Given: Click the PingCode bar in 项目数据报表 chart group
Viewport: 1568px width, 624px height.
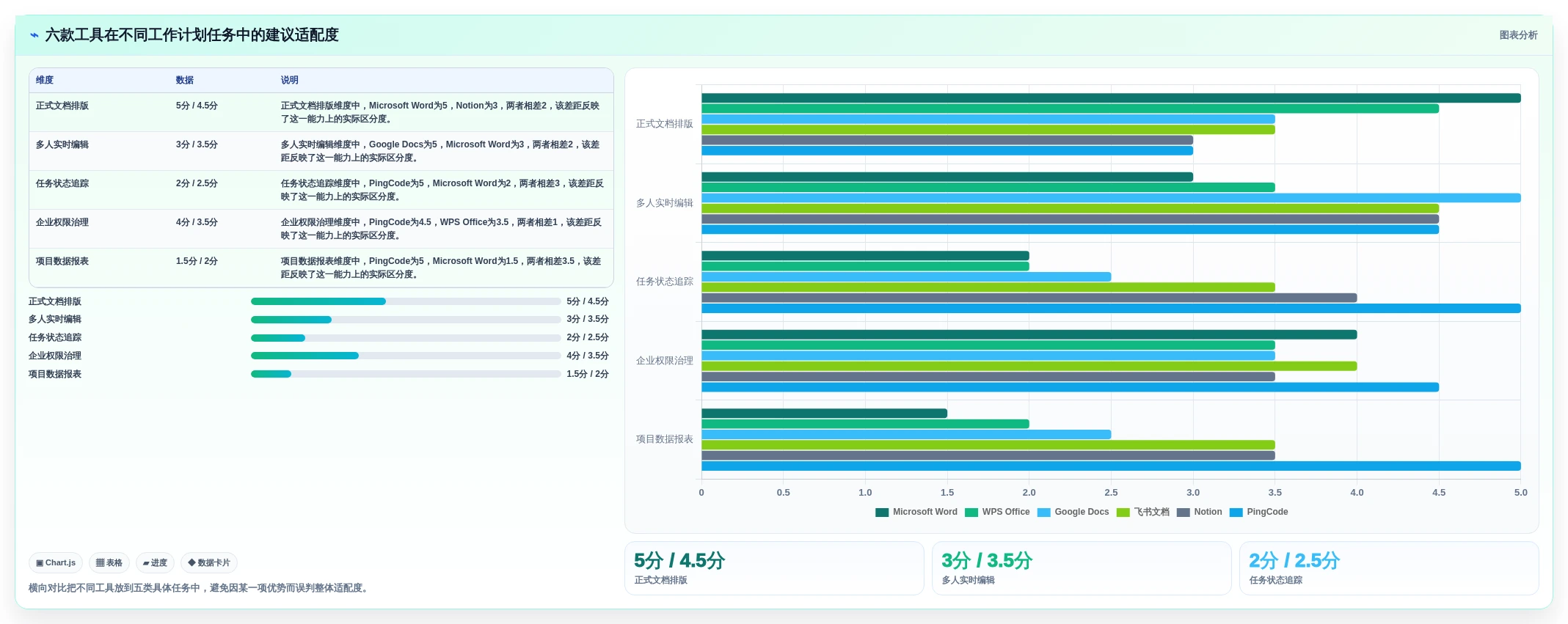Looking at the screenshot, I should [1111, 466].
